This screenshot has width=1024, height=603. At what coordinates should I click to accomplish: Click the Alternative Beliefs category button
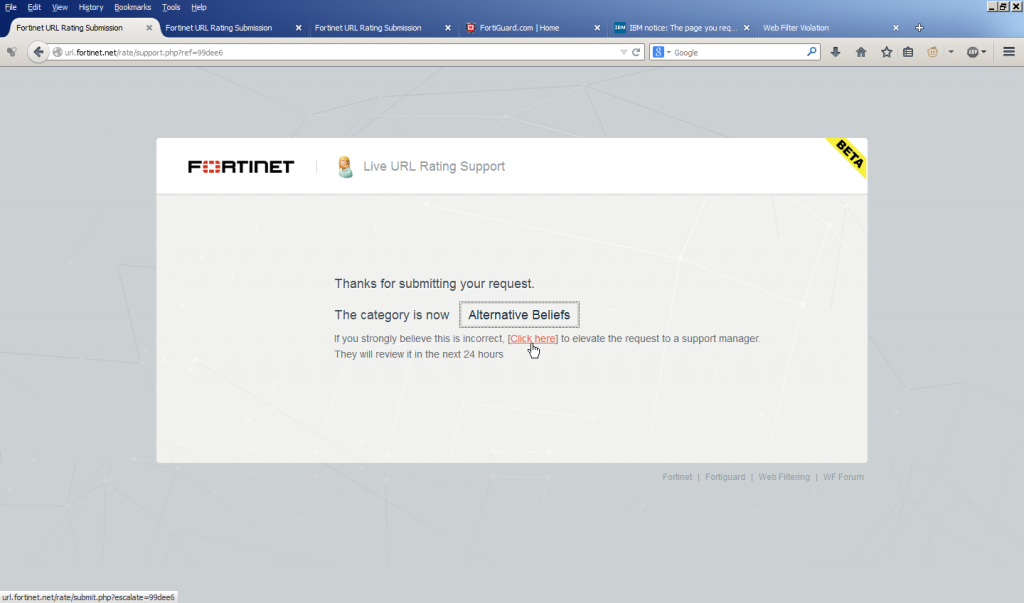(x=519, y=314)
